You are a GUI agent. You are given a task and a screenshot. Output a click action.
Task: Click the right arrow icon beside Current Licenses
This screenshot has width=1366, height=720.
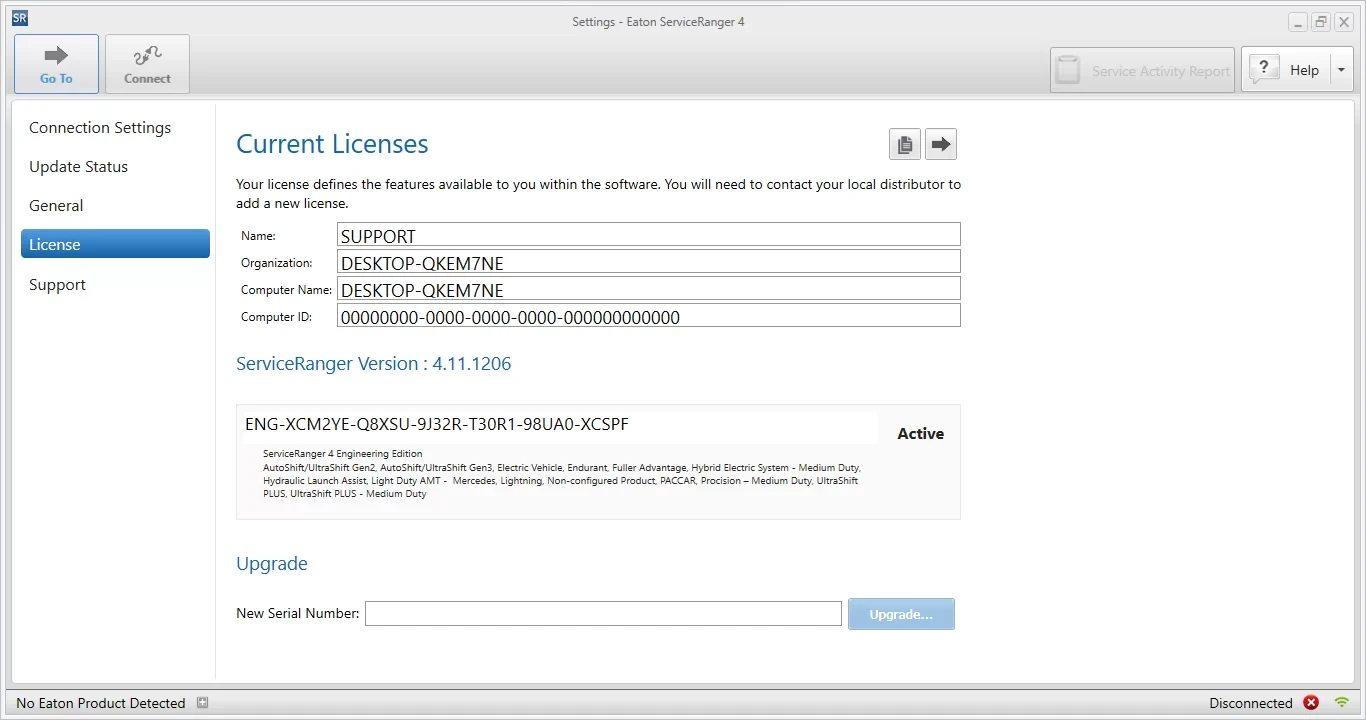(940, 144)
